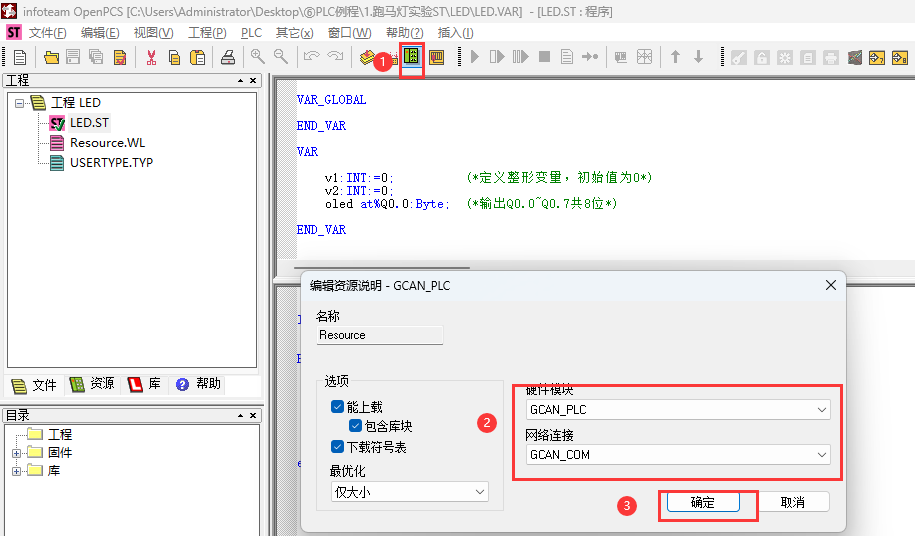Open the 仅大小 optimization dropdown
915x536 pixels.
(x=410, y=492)
